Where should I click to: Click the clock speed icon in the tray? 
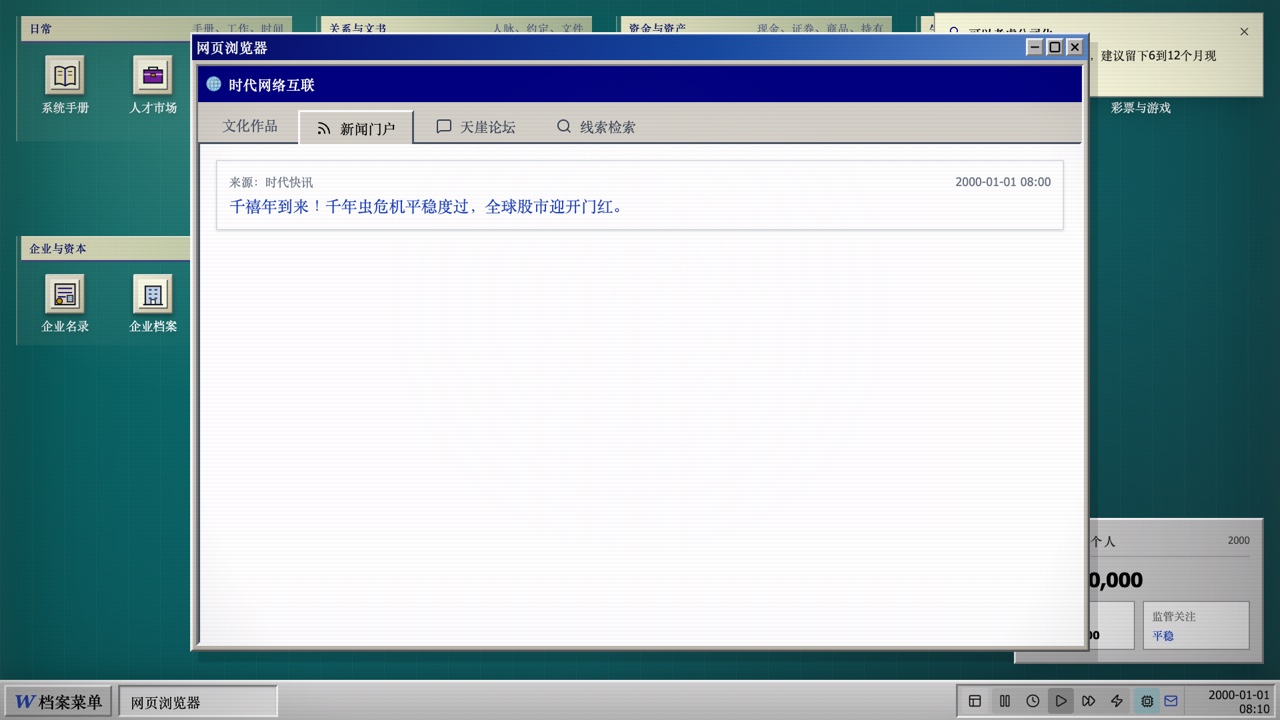pyautogui.click(x=1033, y=701)
